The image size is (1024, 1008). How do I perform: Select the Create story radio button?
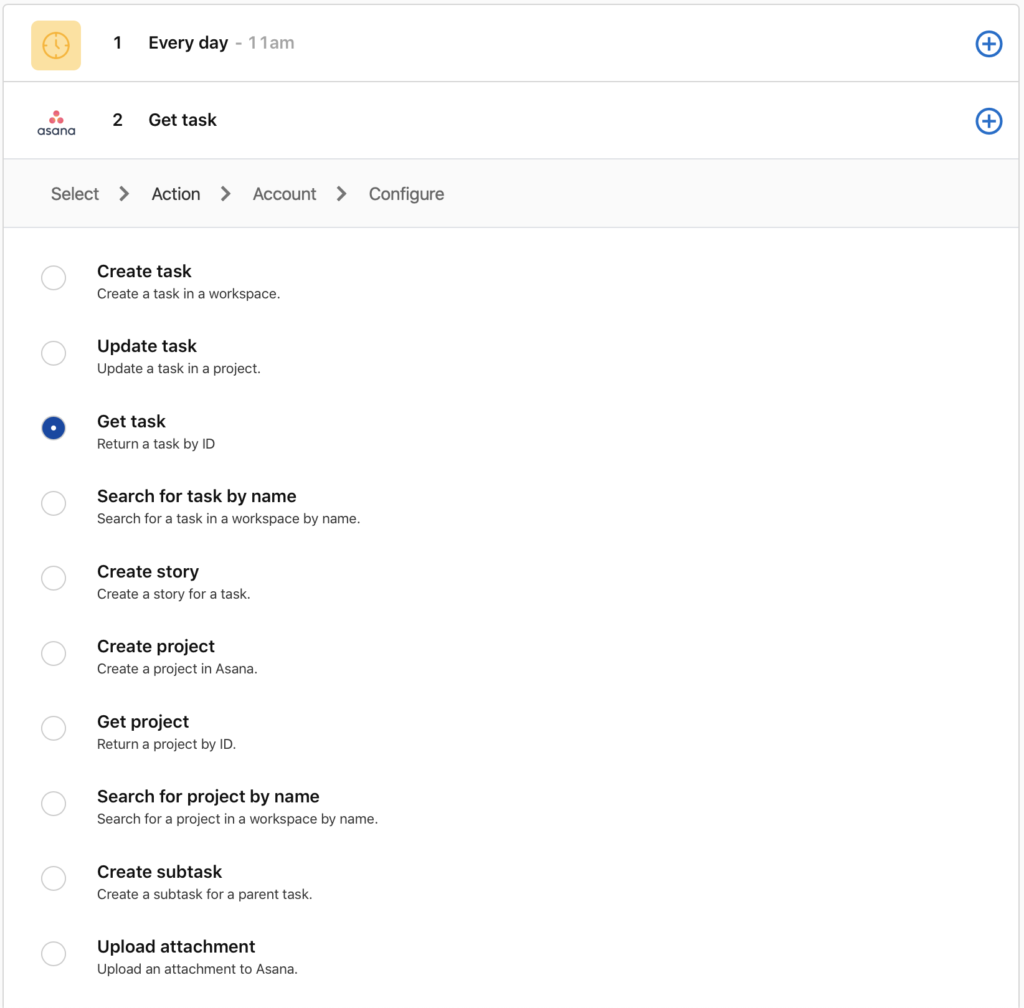point(54,578)
